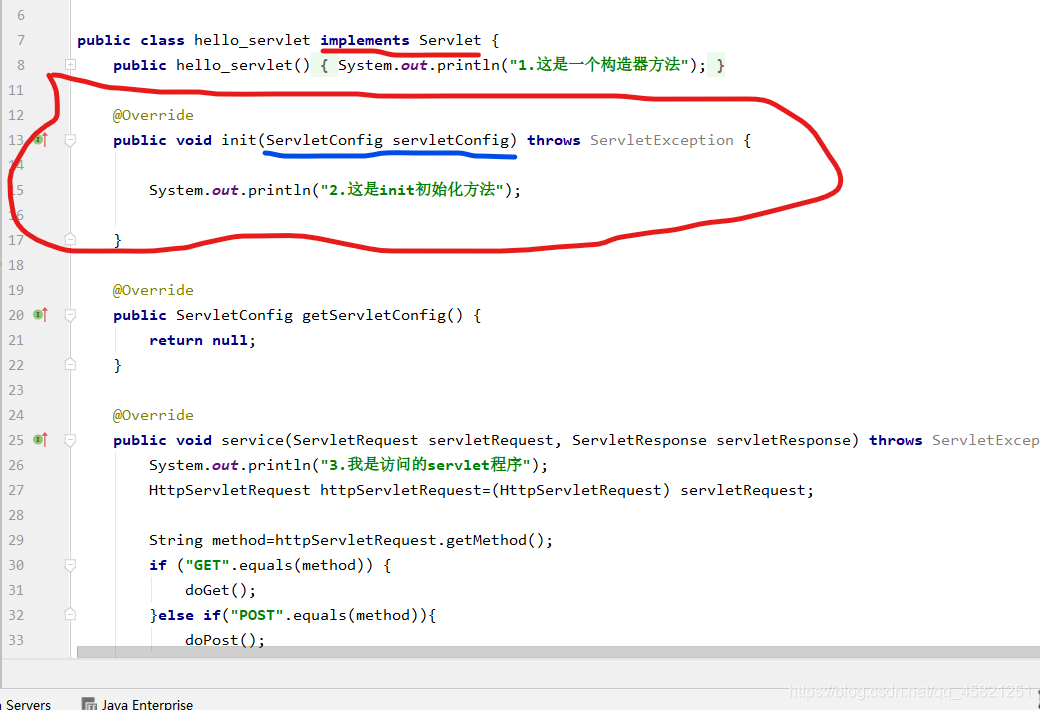
Task: Click the doPost() call on line 33
Action: coord(220,640)
